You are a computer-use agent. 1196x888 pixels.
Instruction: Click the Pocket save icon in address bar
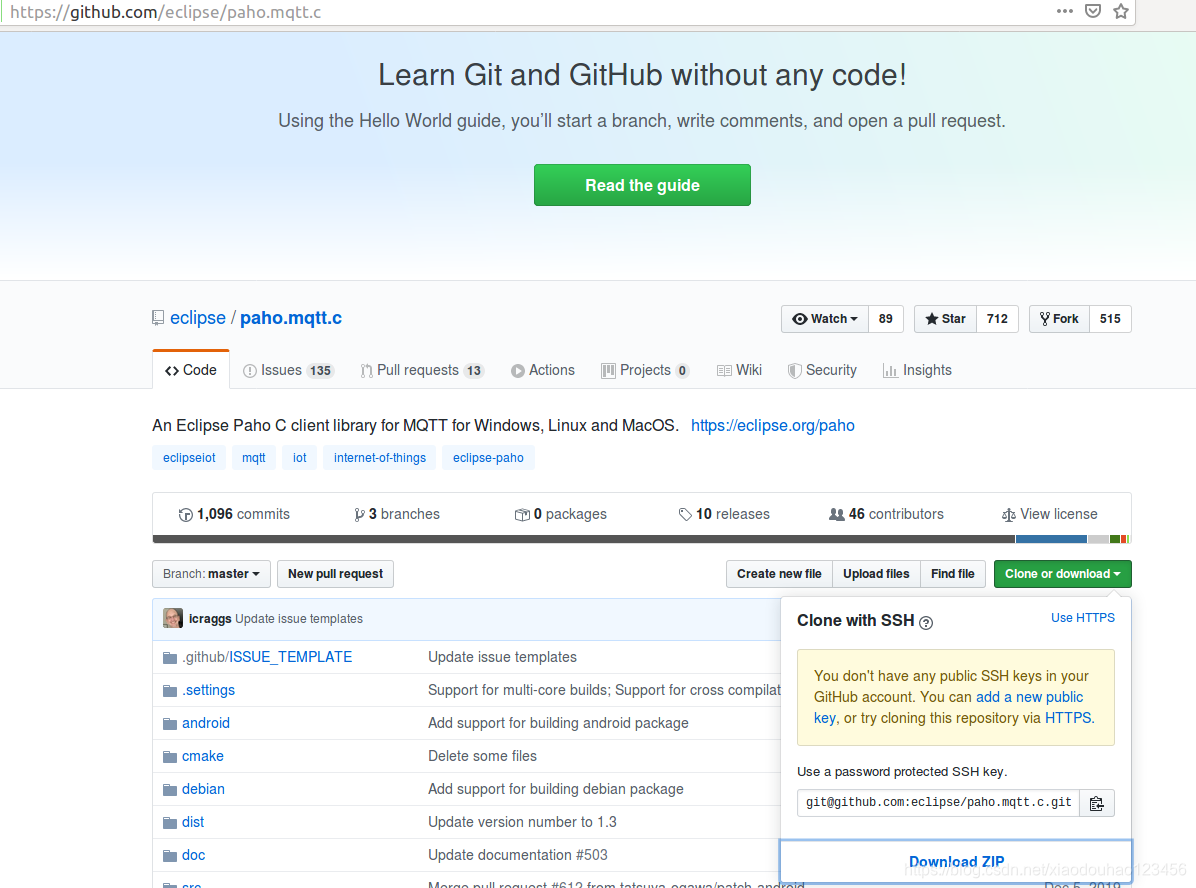(1093, 11)
